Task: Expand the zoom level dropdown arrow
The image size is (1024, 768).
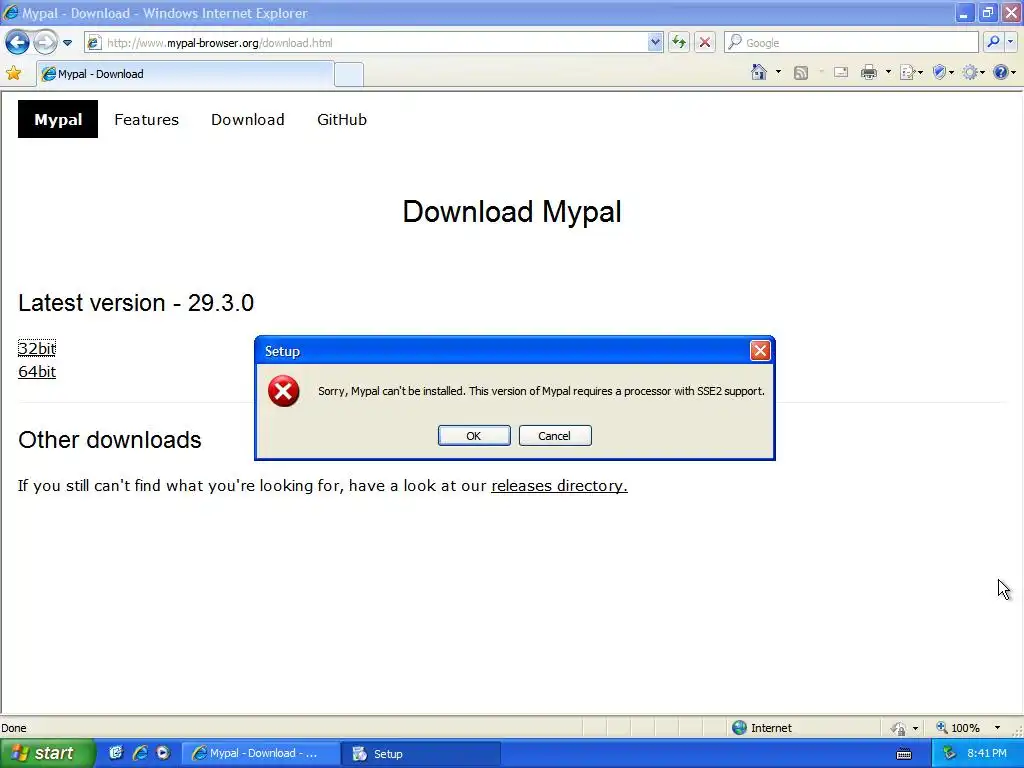Action: (997, 728)
